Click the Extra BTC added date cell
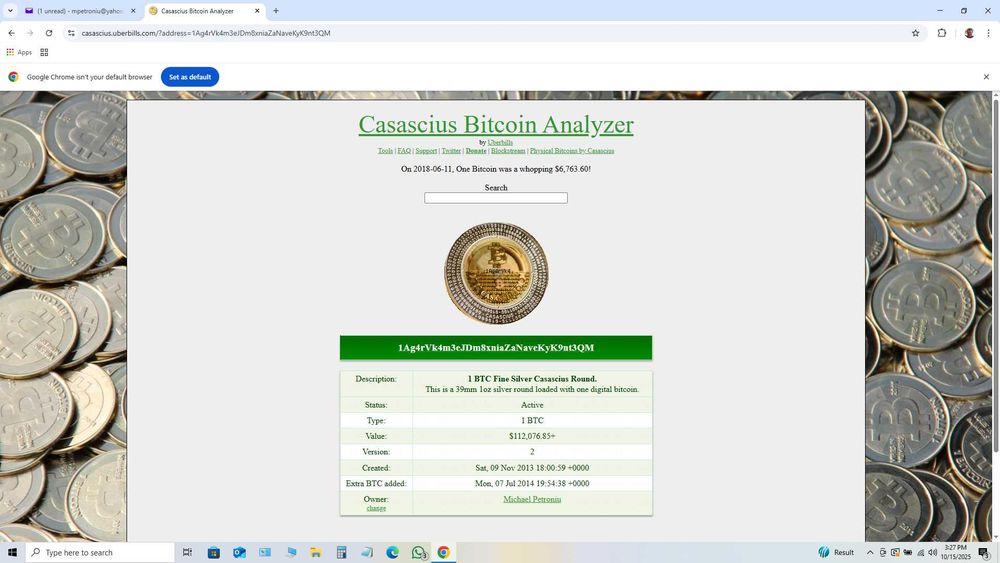The height and width of the screenshot is (563, 1000). coord(532,483)
